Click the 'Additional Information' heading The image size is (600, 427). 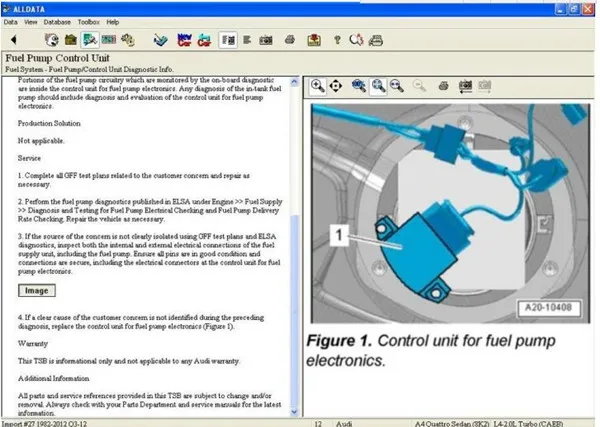[54, 378]
